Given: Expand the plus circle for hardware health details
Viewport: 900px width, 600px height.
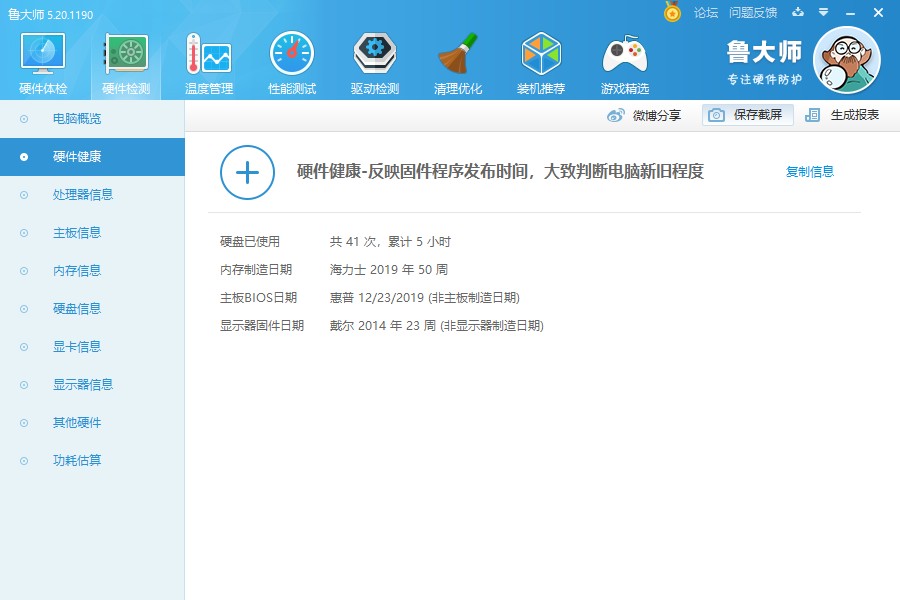Looking at the screenshot, I should (x=247, y=172).
